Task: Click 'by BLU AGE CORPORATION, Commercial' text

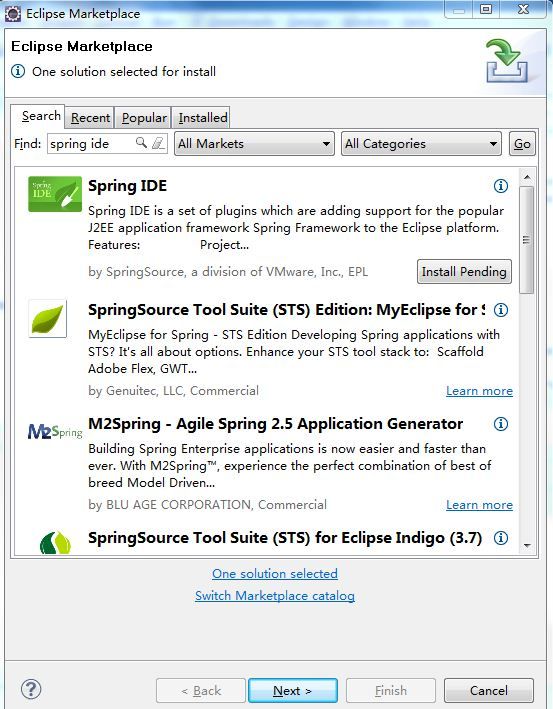Action: [x=207, y=505]
